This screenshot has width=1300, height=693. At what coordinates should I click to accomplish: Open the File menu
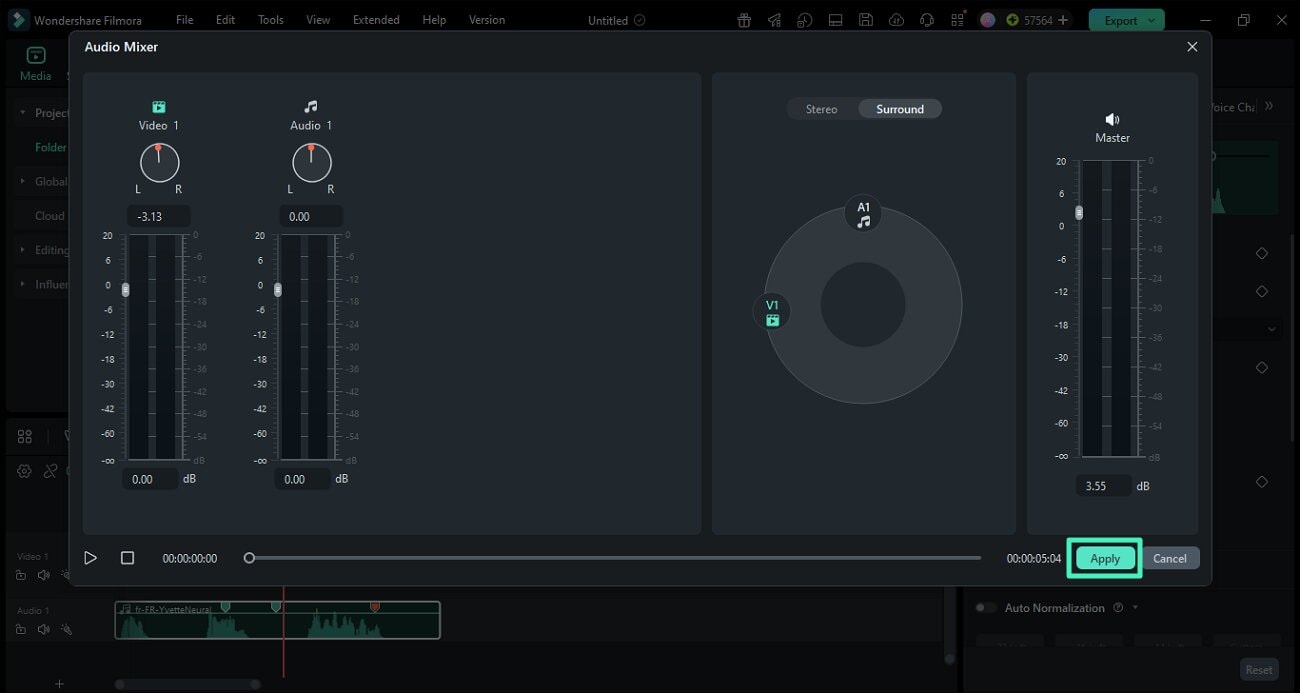click(185, 20)
